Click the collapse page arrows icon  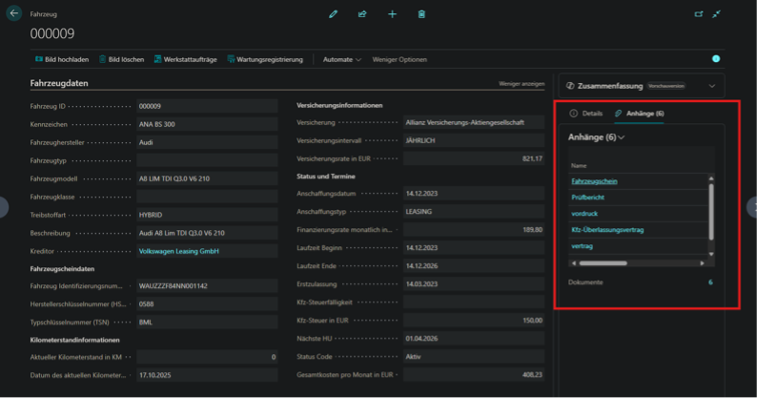pos(717,14)
